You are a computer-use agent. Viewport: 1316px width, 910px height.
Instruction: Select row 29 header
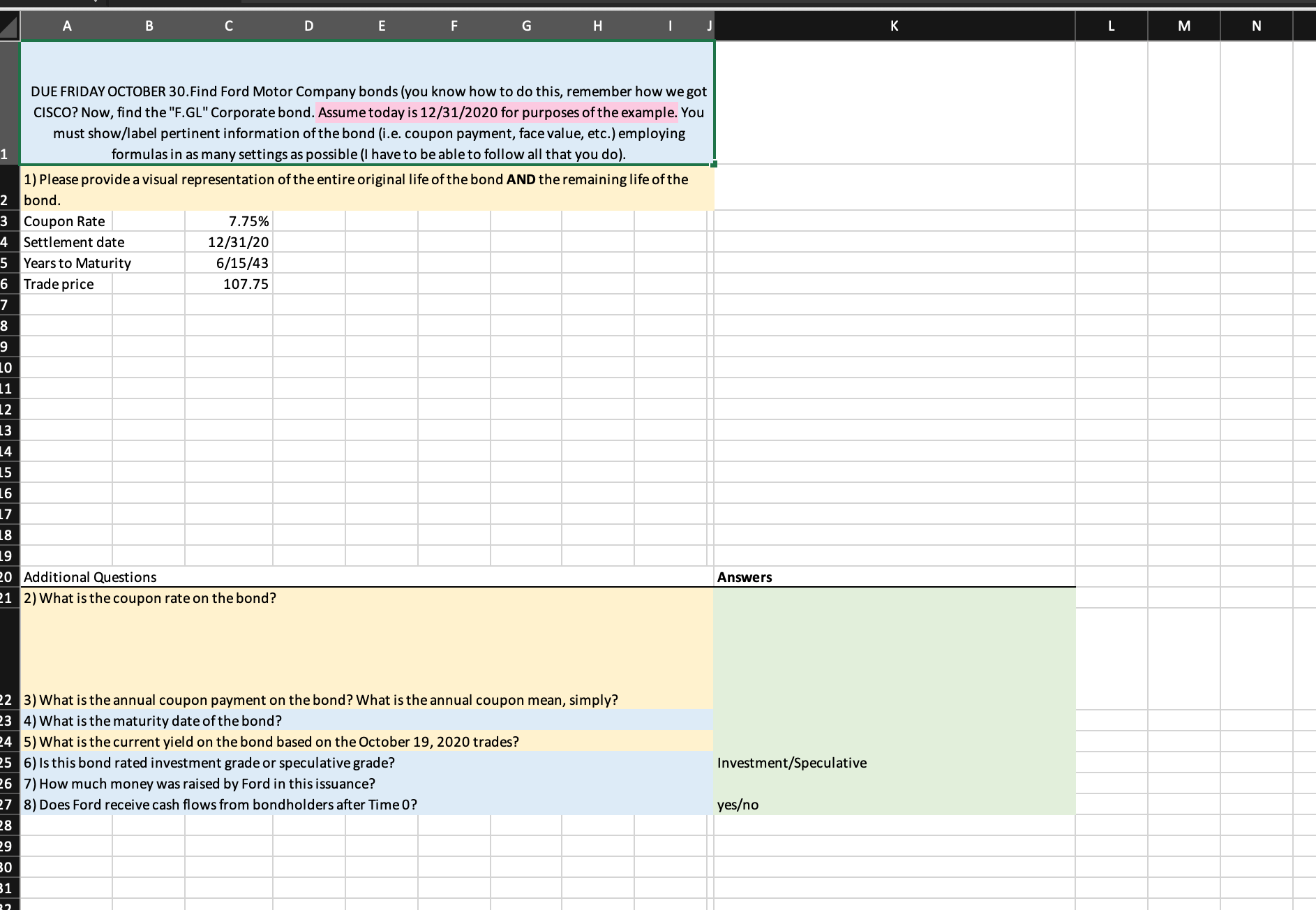[8, 846]
